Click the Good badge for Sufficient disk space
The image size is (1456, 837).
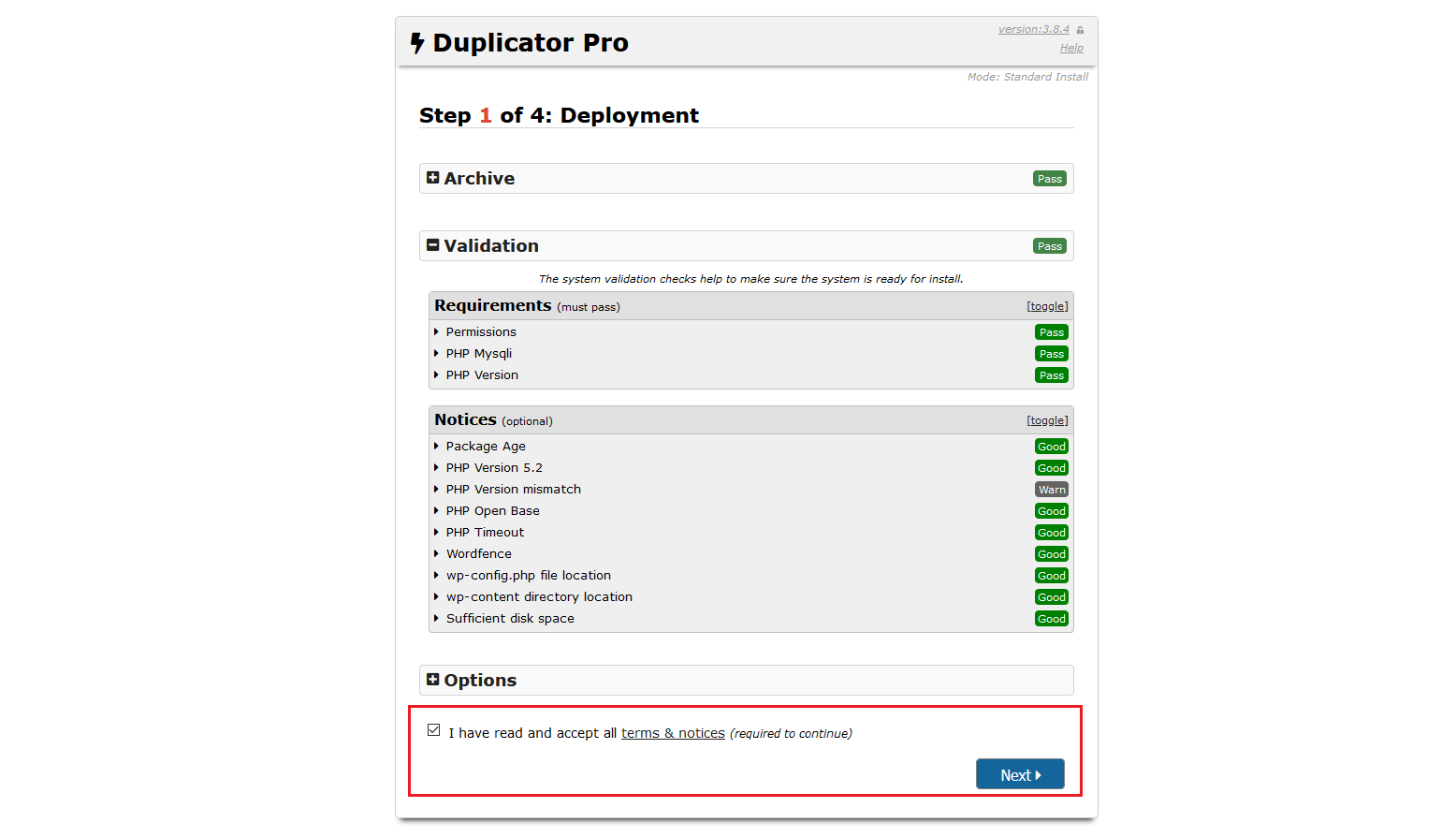click(1052, 619)
